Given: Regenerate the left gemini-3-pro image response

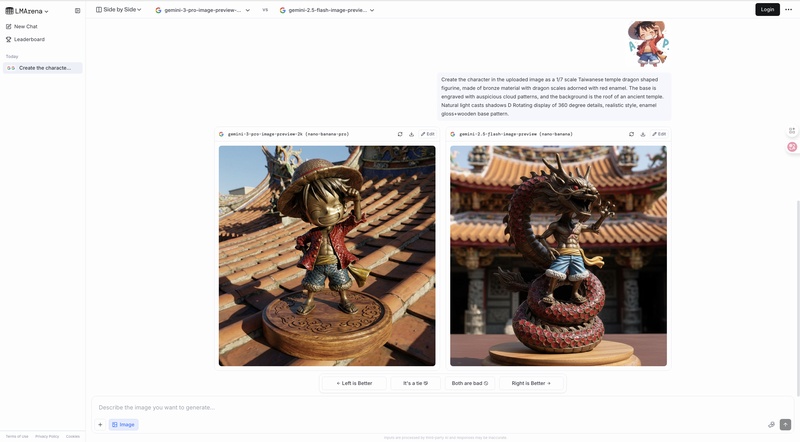Looking at the screenshot, I should tap(400, 134).
